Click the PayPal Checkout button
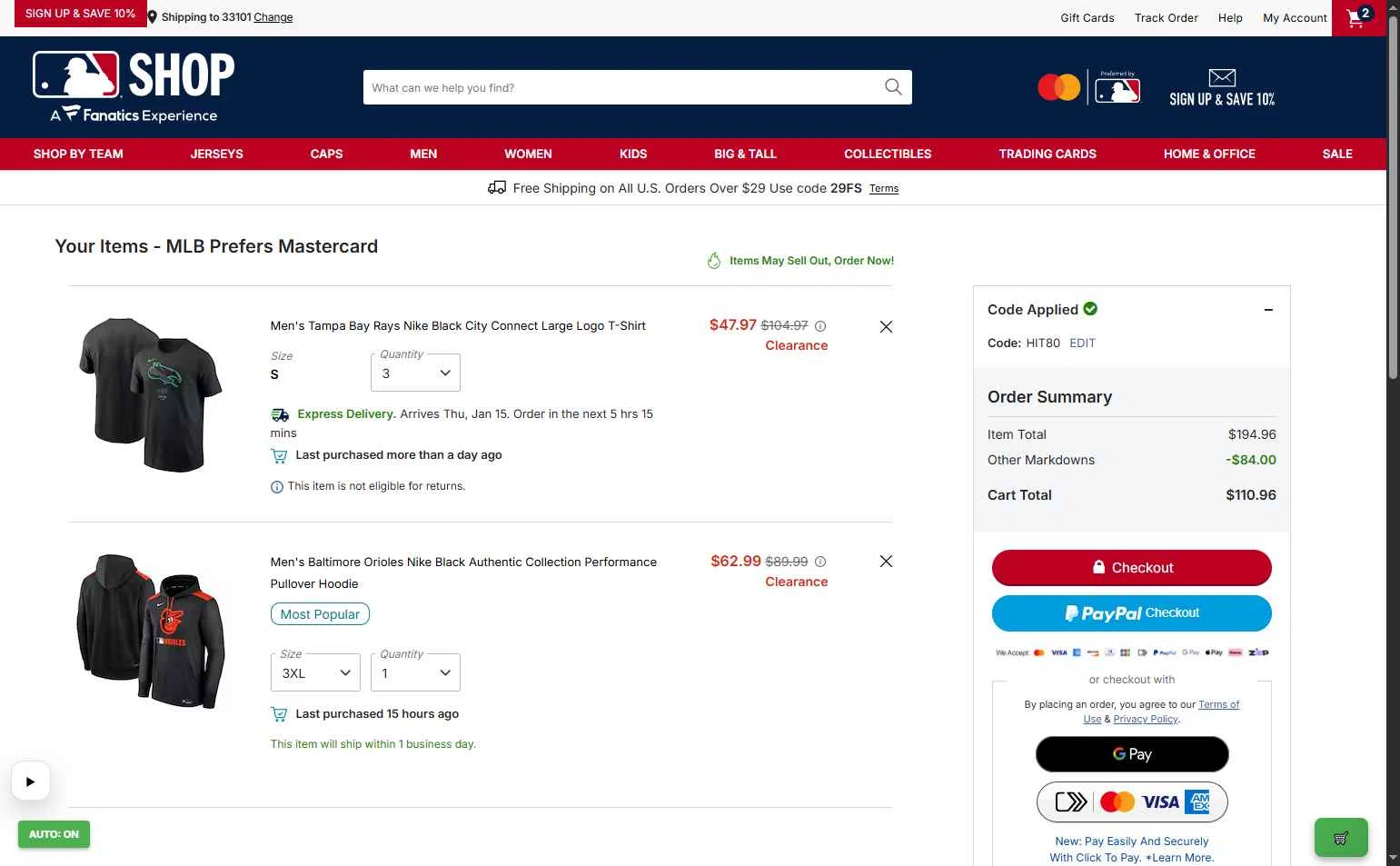Screen dimensions: 1400x866 pyautogui.click(x=1132, y=613)
